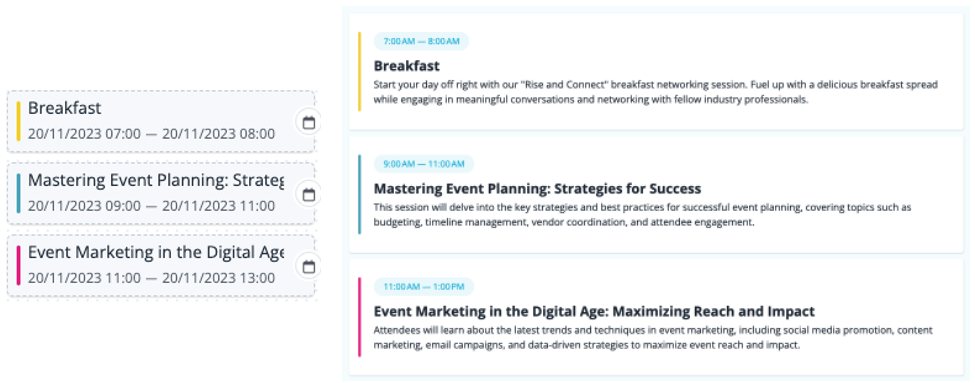Click the teal color bar on Mastering Event card

359,195
